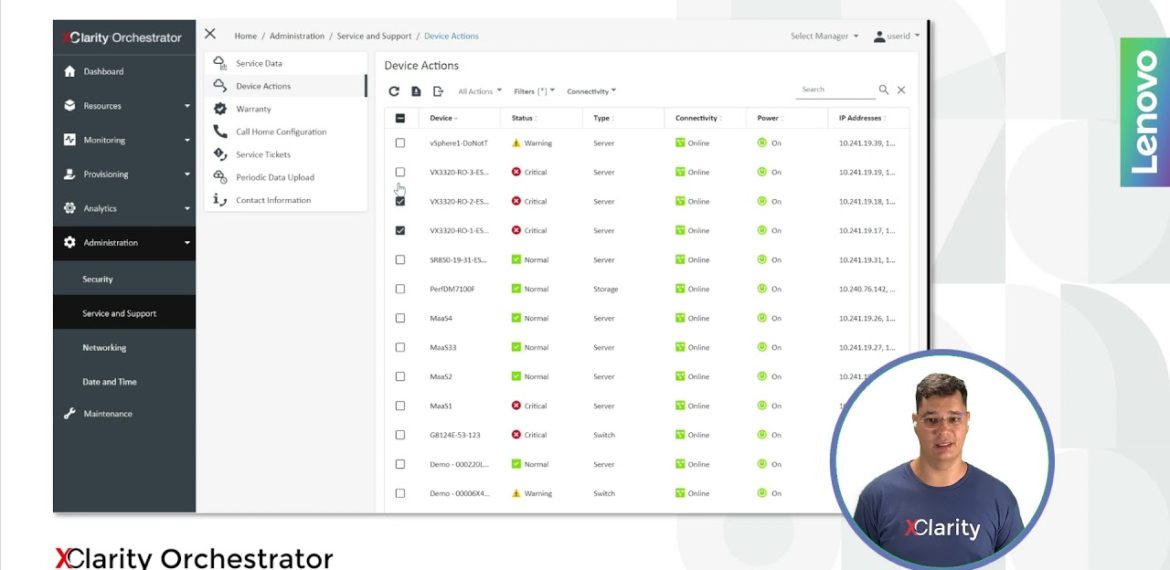The width and height of the screenshot is (1170, 570).
Task: Click the Warranty badge icon
Action: coord(220,109)
